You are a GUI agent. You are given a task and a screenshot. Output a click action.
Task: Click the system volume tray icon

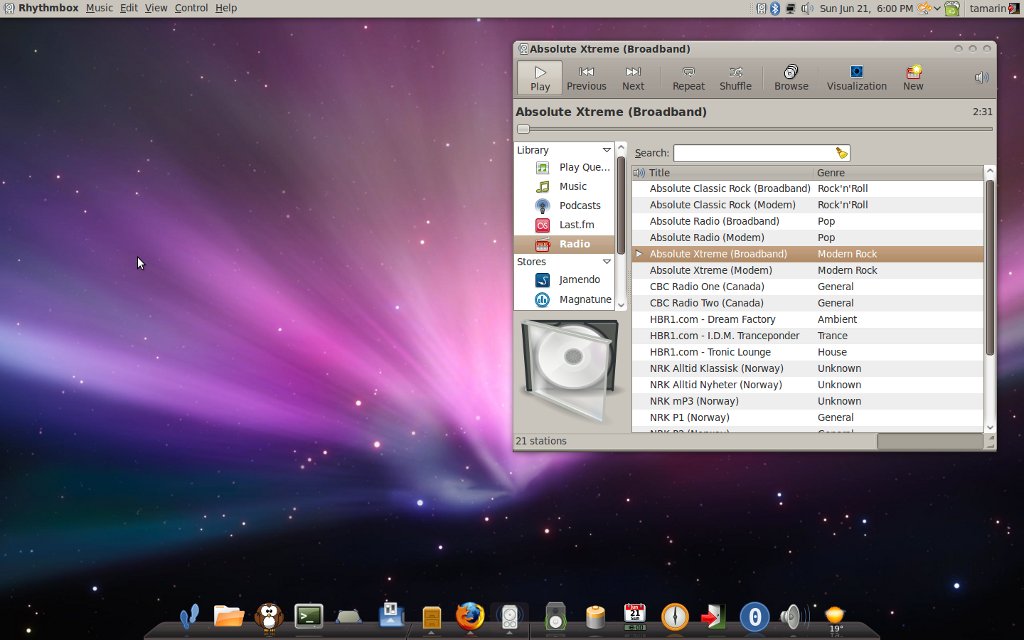click(x=807, y=8)
